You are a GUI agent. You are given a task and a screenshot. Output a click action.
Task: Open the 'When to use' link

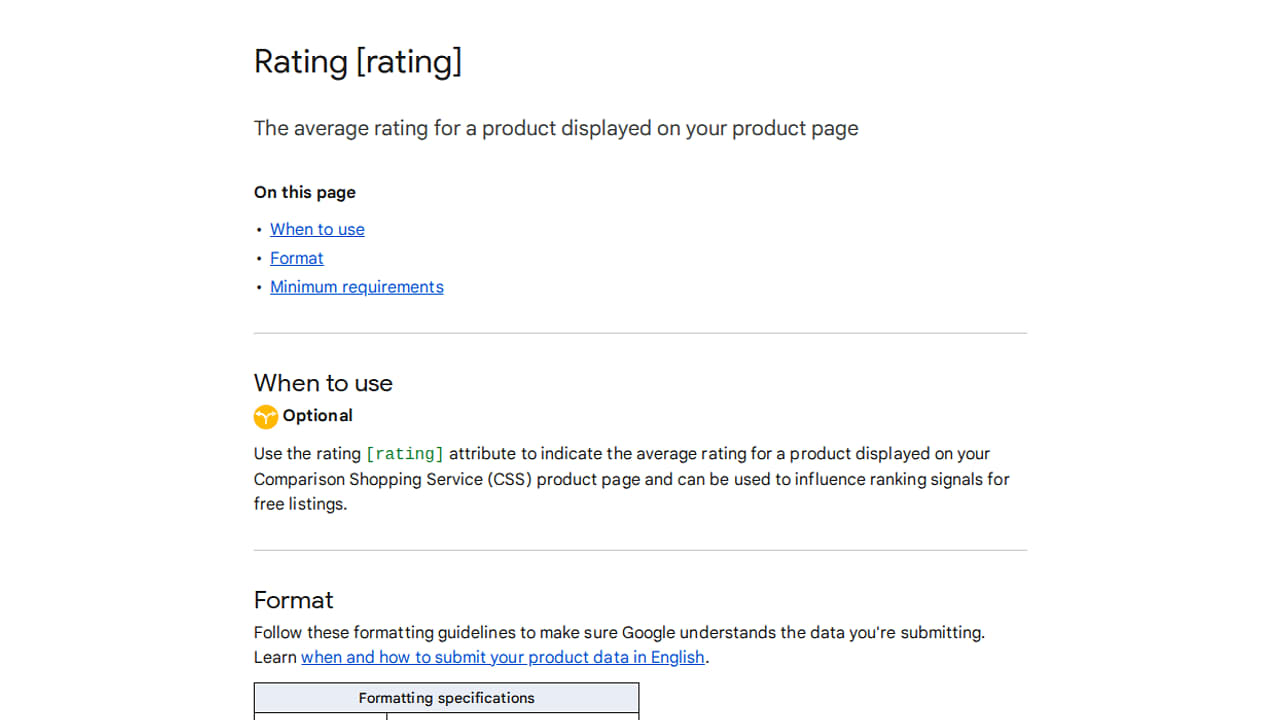point(317,229)
